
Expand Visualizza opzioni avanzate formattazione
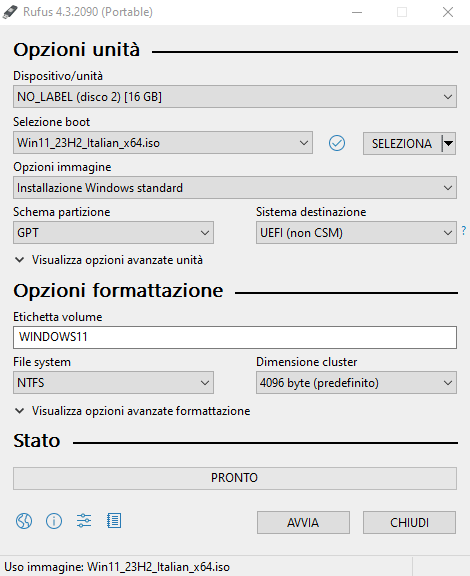(x=132, y=411)
